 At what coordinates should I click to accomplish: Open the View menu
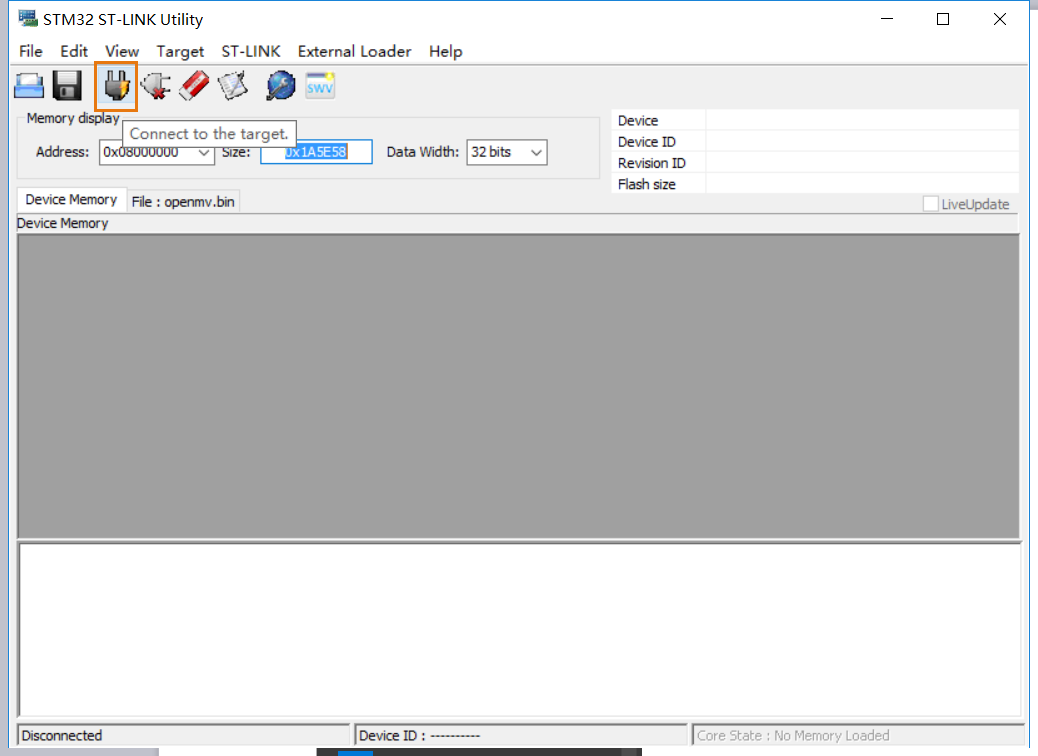[122, 52]
